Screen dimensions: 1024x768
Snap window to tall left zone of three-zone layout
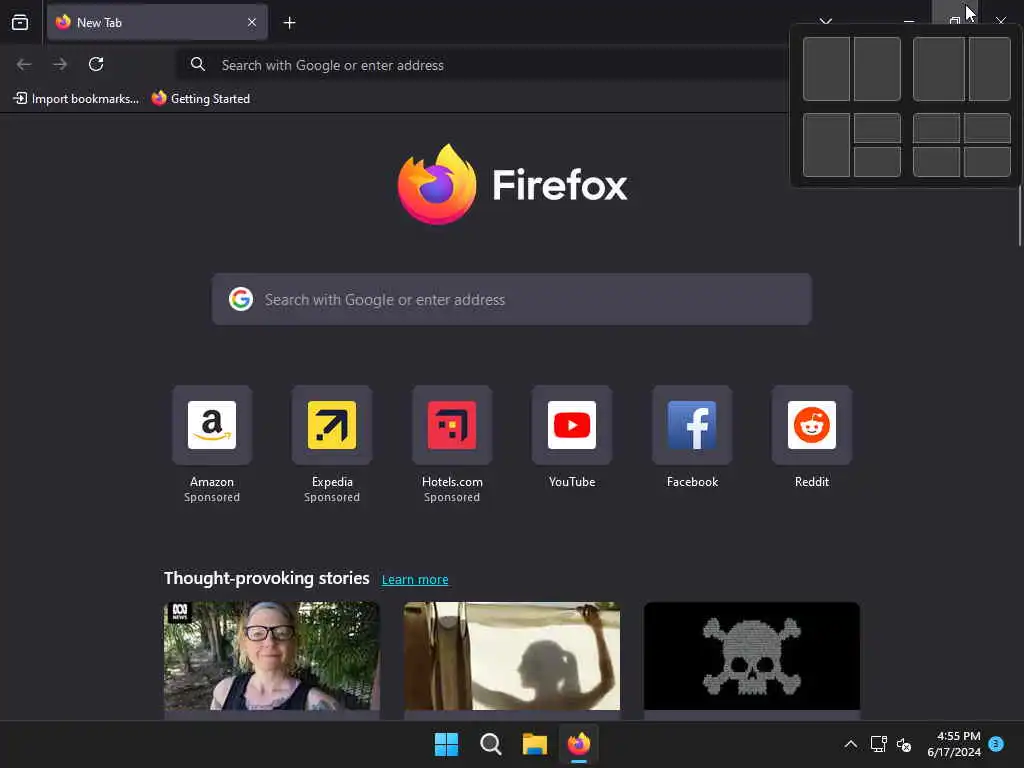click(x=826, y=145)
